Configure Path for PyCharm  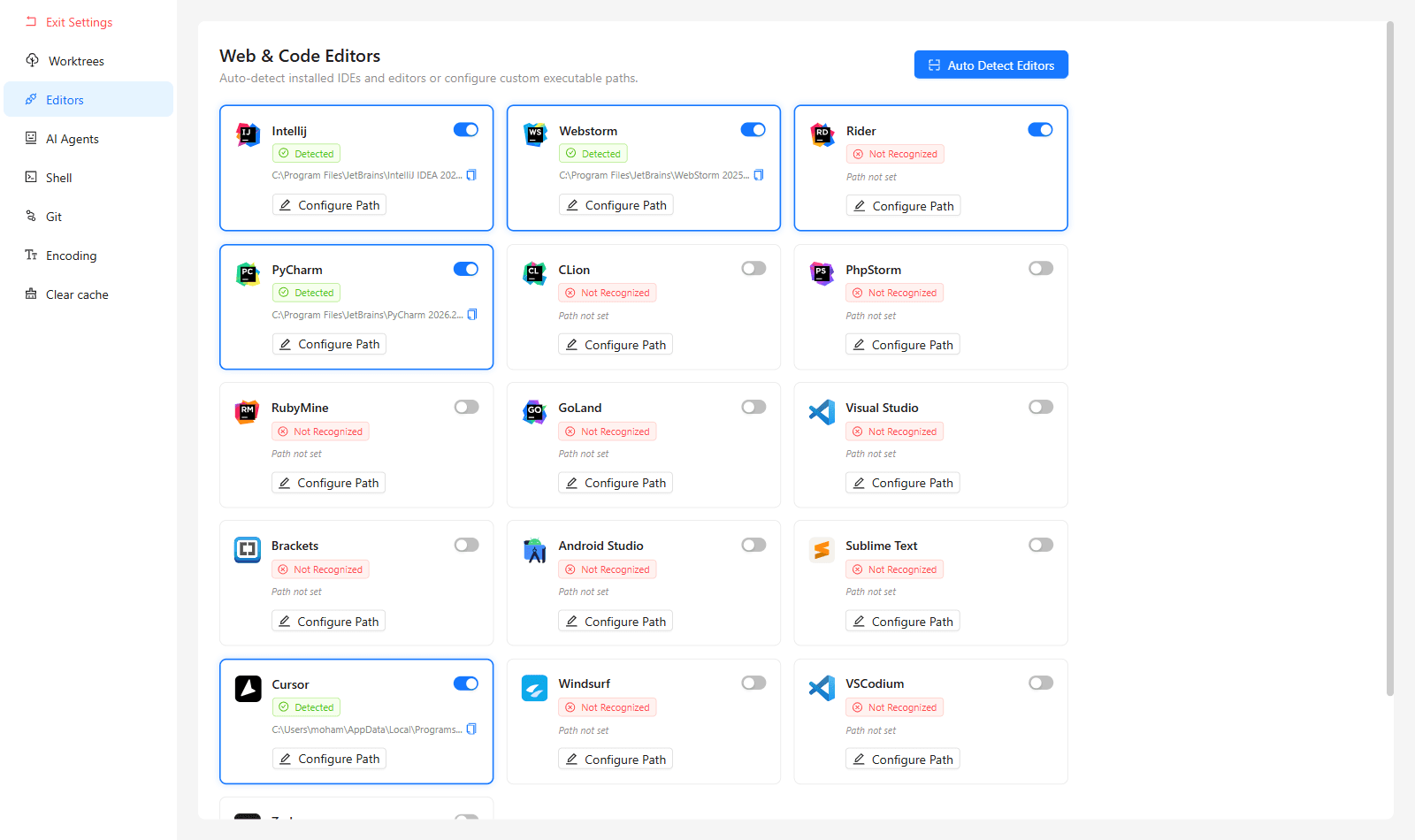click(329, 344)
